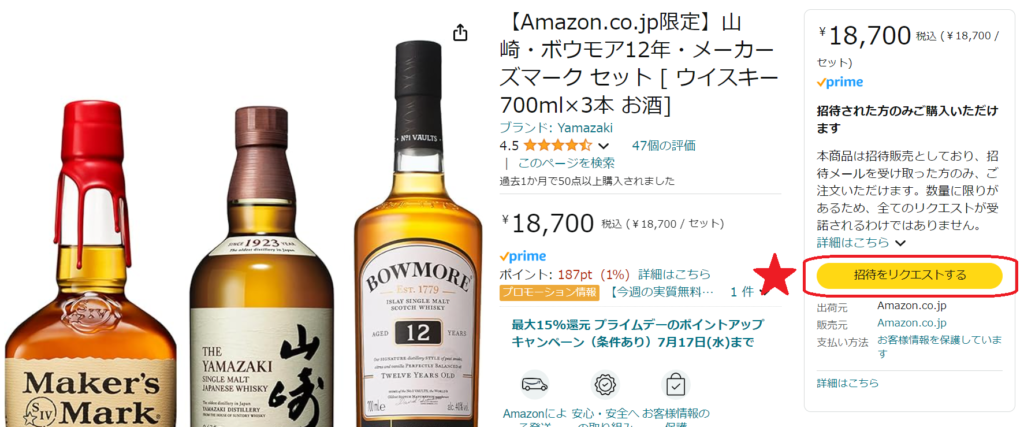Click the prime logo under the main price
The height and width of the screenshot is (427, 1024).
tap(522, 256)
